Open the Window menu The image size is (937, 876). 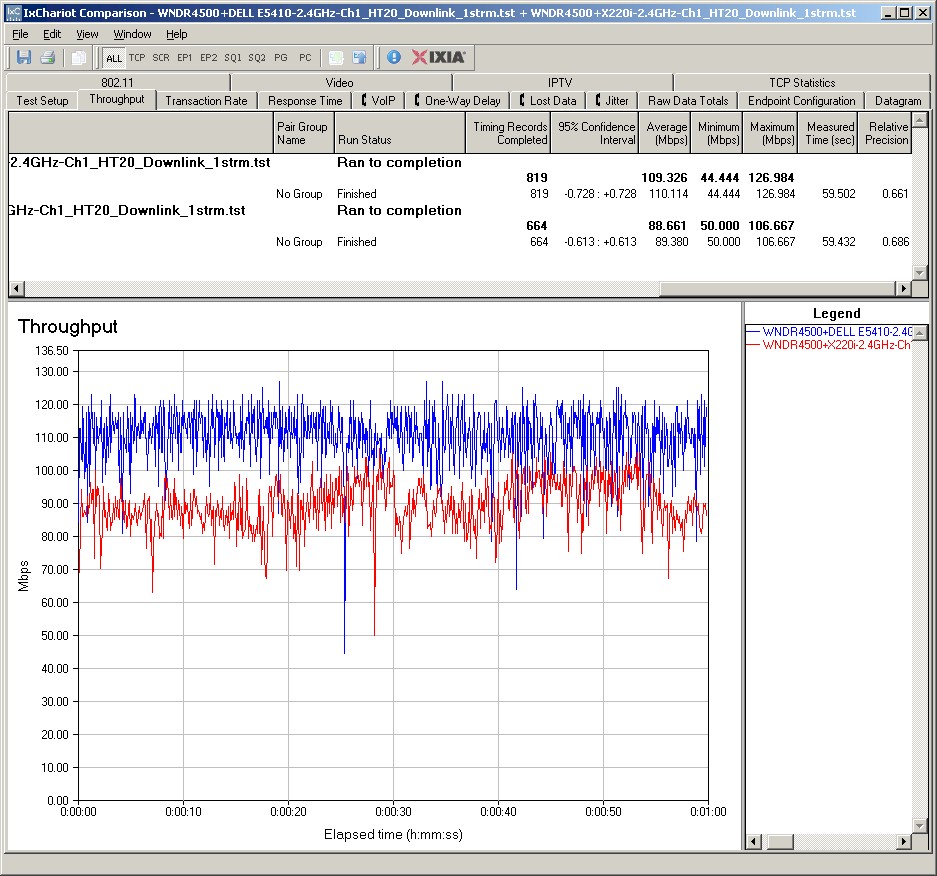pos(132,34)
